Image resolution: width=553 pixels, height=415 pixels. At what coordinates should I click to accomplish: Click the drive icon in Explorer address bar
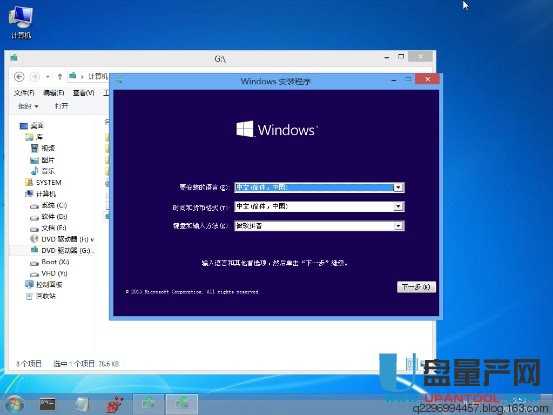click(x=73, y=76)
